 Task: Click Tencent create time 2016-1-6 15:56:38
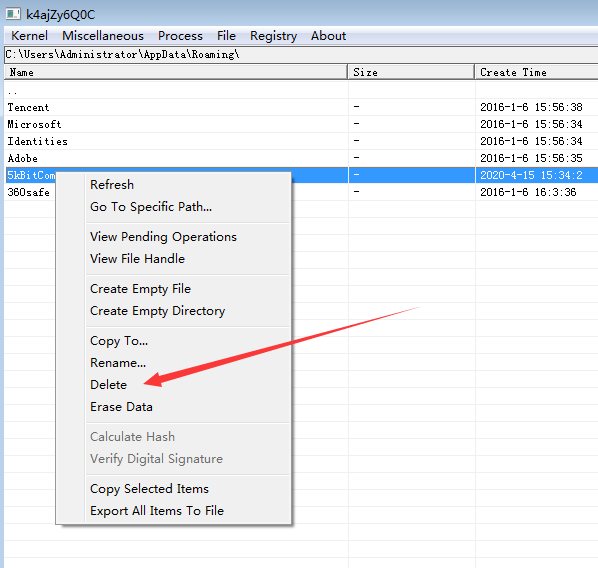click(x=531, y=107)
